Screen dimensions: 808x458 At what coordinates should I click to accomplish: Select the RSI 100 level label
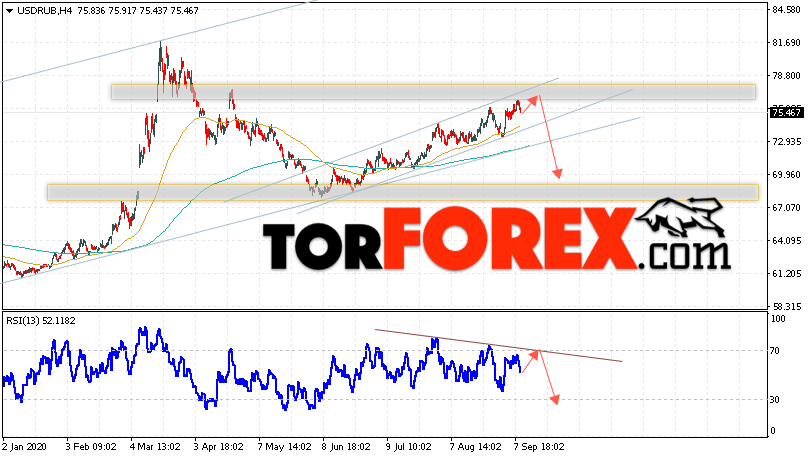[x=778, y=319]
